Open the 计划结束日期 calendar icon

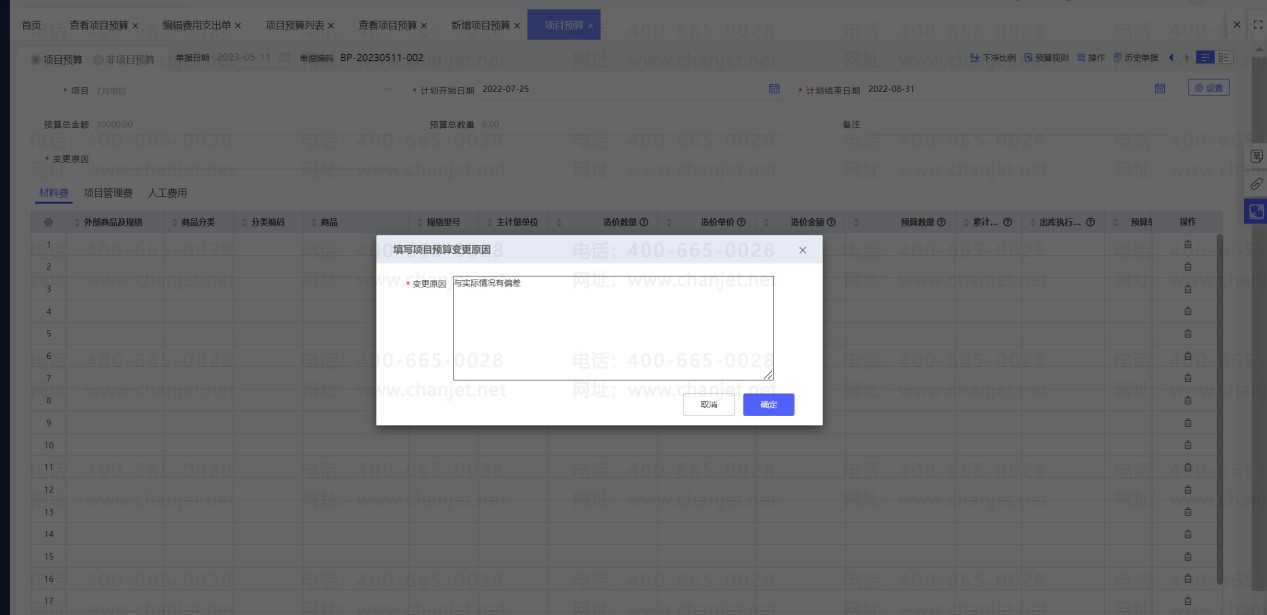click(1160, 89)
